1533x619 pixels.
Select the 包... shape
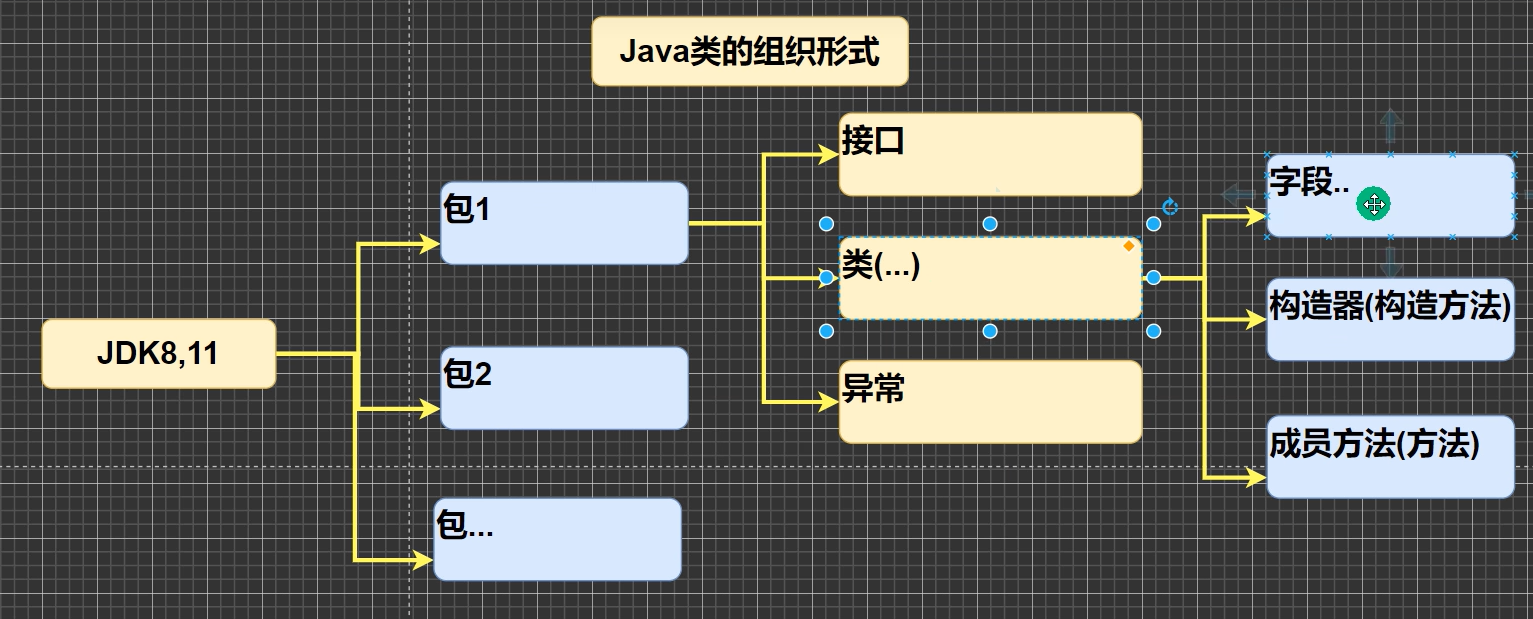tap(556, 539)
